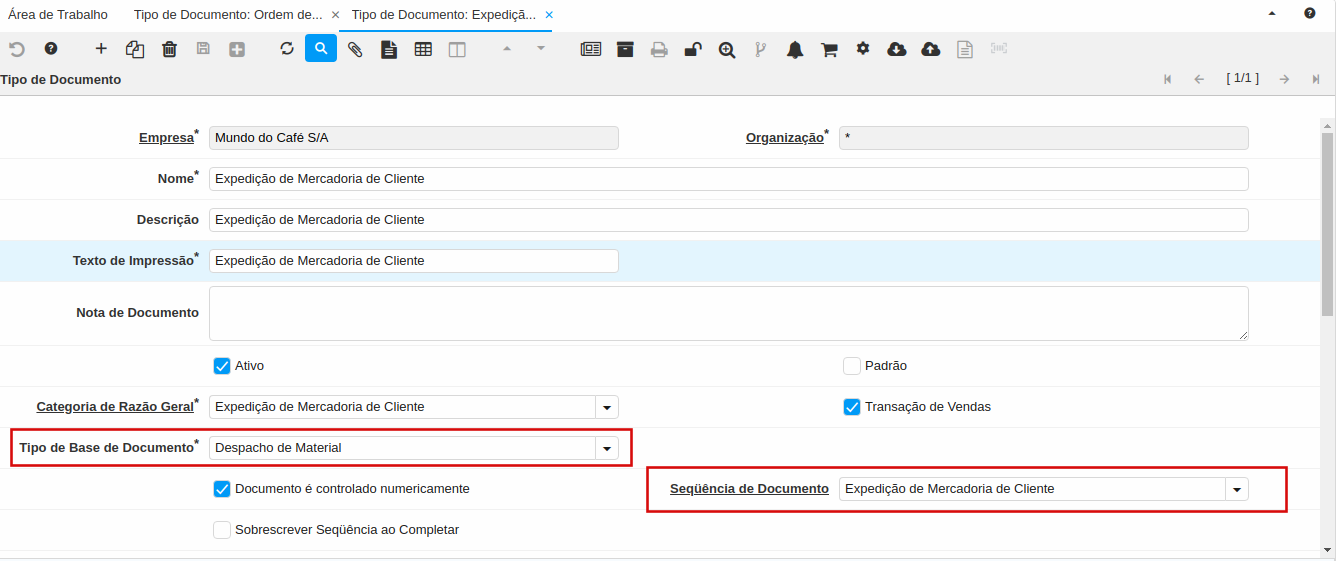Switch to Tipo de Documento: Ordem de tab

228,15
